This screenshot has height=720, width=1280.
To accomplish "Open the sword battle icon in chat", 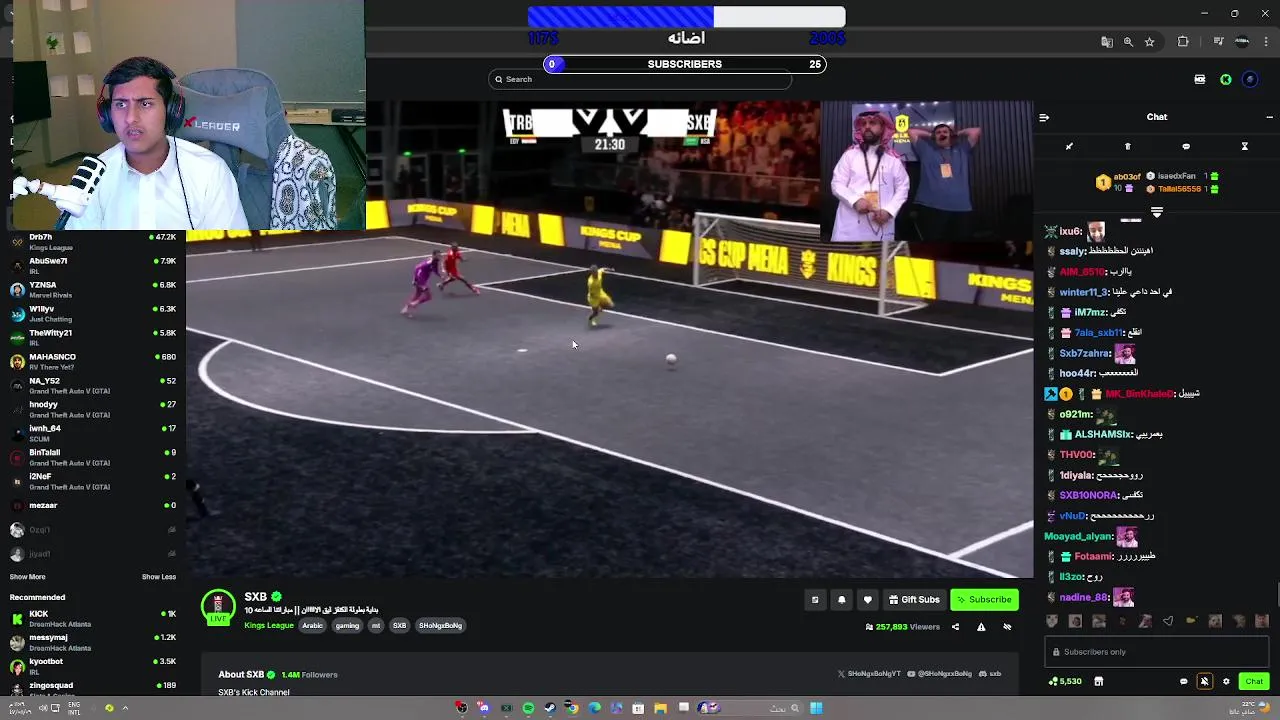I will pos(1069,146).
